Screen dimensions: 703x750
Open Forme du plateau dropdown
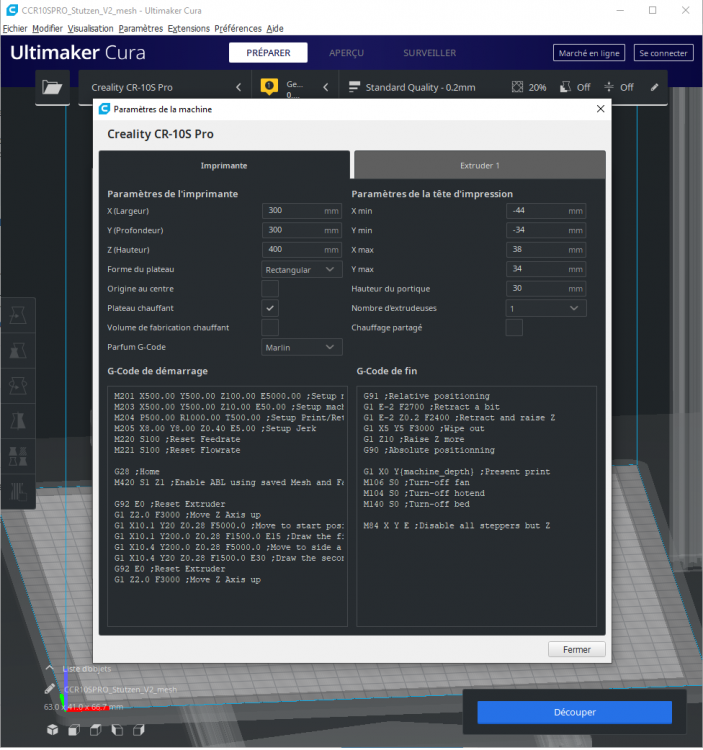302,270
